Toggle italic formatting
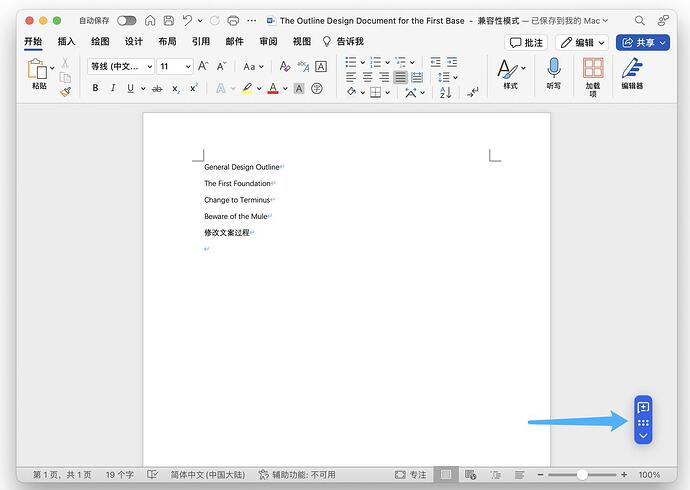 pyautogui.click(x=112, y=88)
